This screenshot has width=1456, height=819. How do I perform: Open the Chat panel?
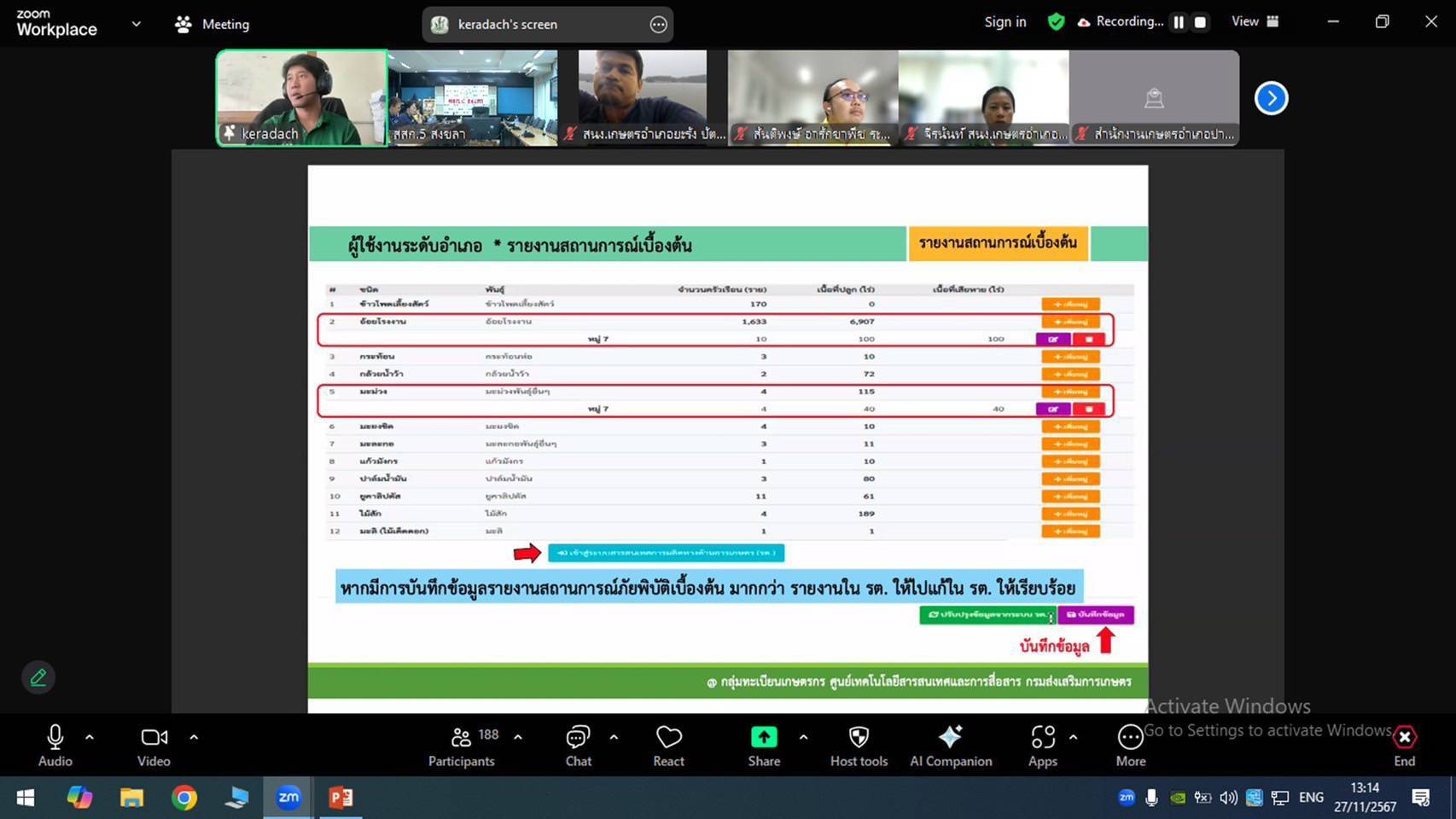pyautogui.click(x=578, y=745)
